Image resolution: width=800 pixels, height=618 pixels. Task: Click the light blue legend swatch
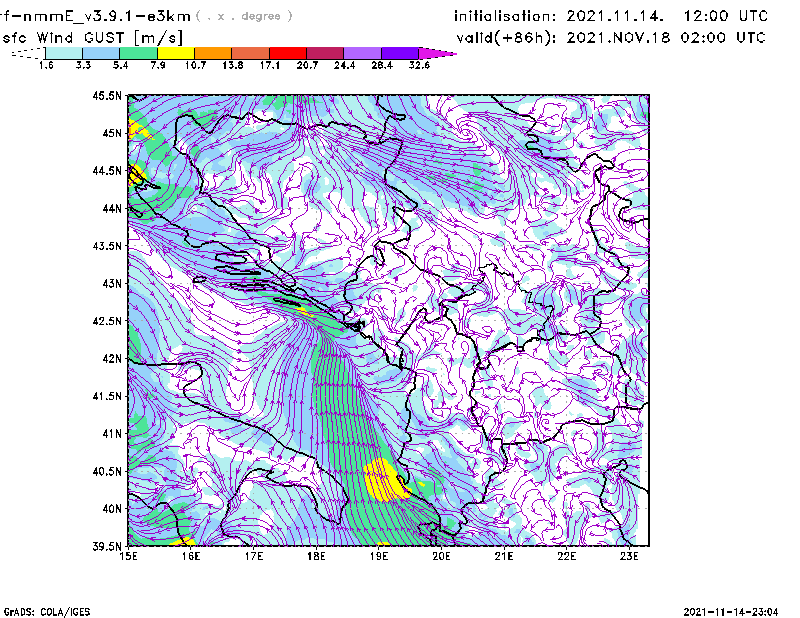coord(101,53)
